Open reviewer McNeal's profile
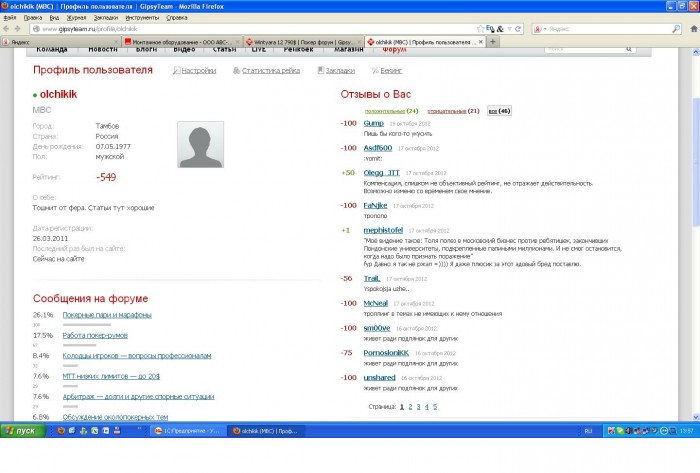Screen dimensions: 700x473 pos(375,303)
